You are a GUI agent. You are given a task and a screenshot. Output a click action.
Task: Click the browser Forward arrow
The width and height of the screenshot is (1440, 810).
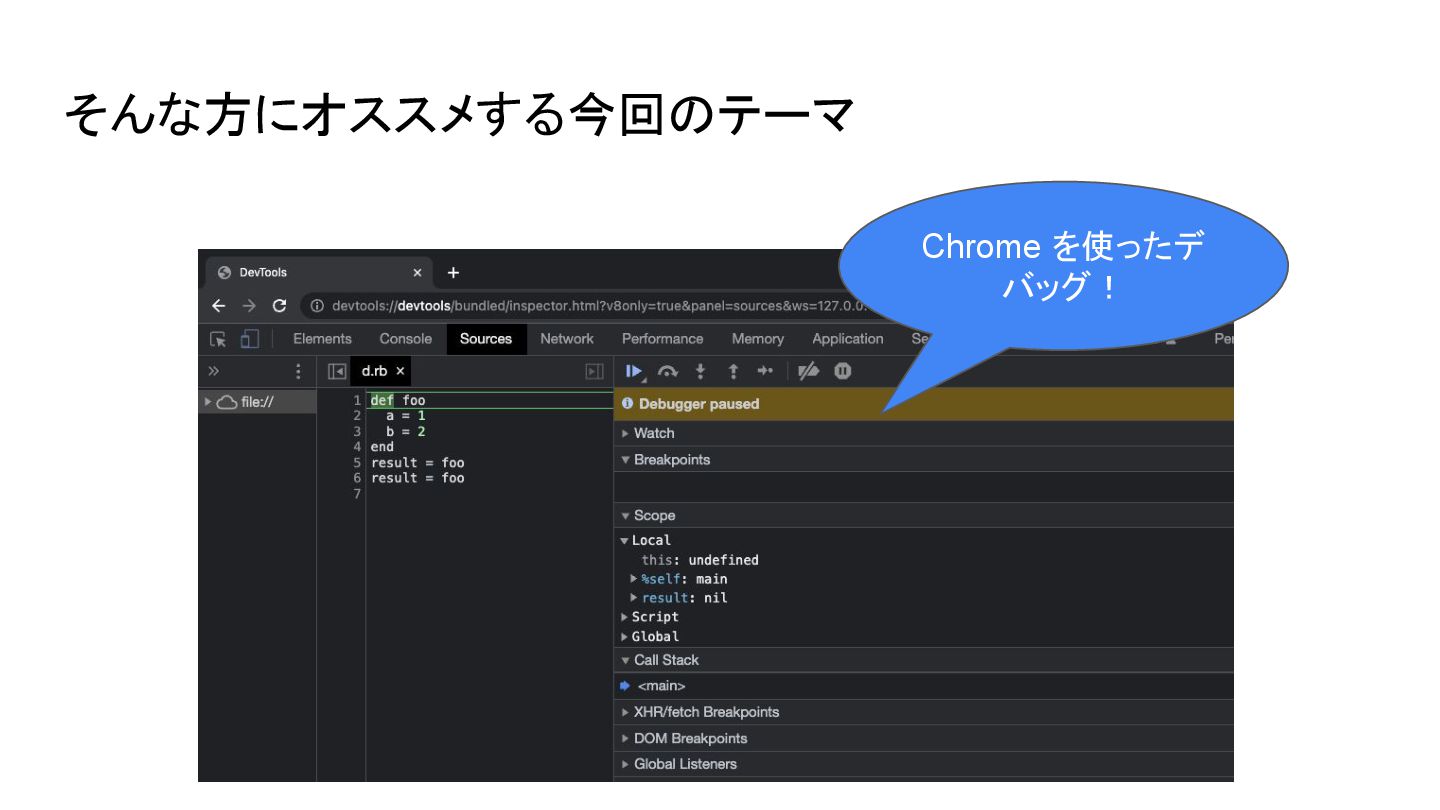coord(250,306)
